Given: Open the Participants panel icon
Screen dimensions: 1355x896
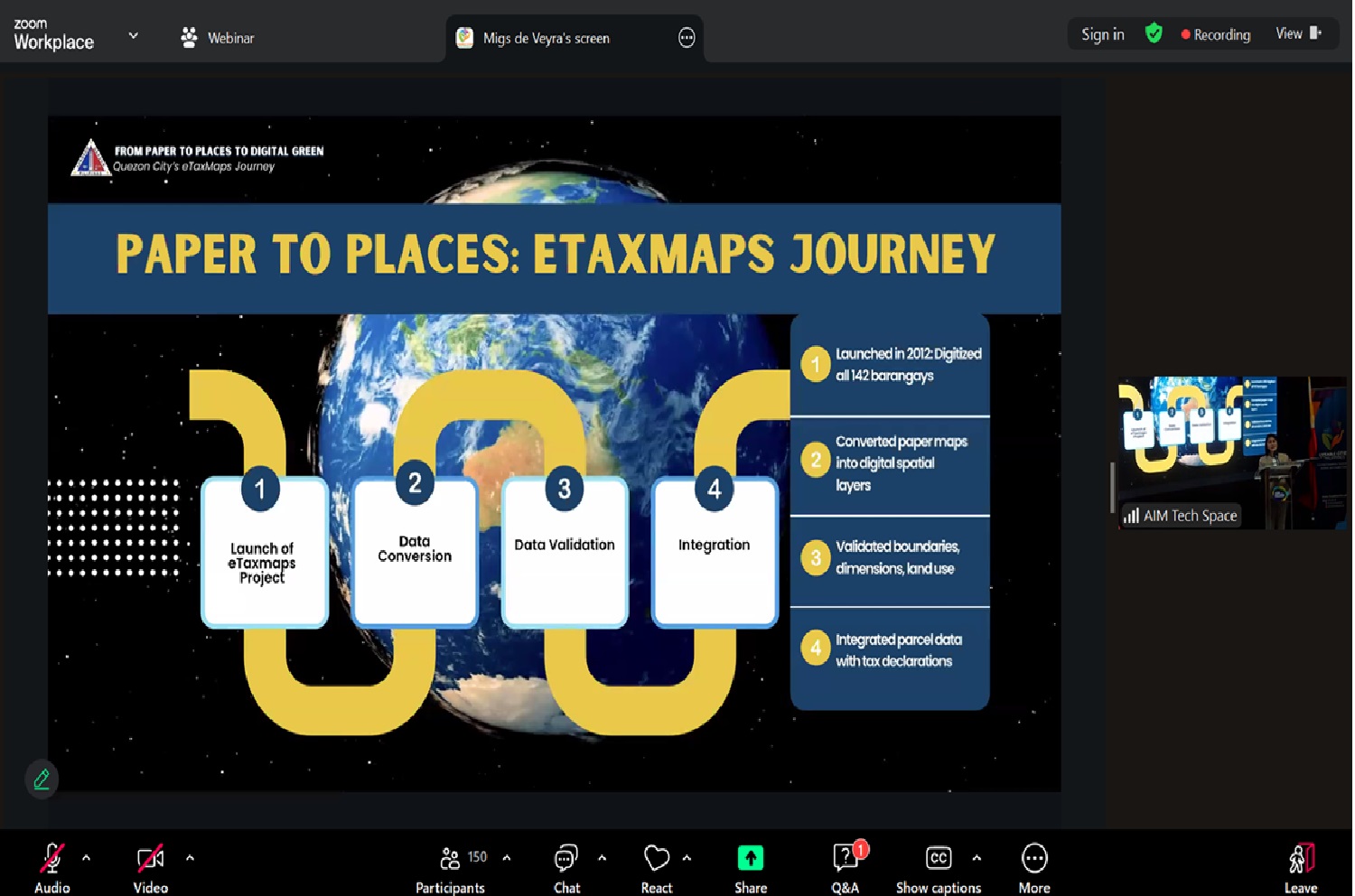Looking at the screenshot, I should (449, 858).
